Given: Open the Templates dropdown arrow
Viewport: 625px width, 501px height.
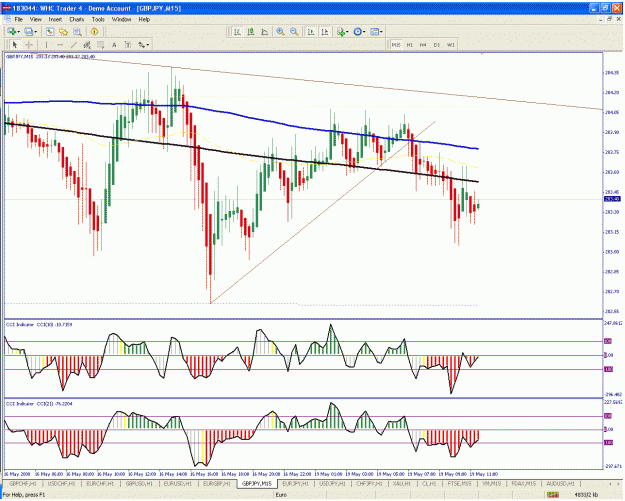Looking at the screenshot, I should tap(381, 32).
